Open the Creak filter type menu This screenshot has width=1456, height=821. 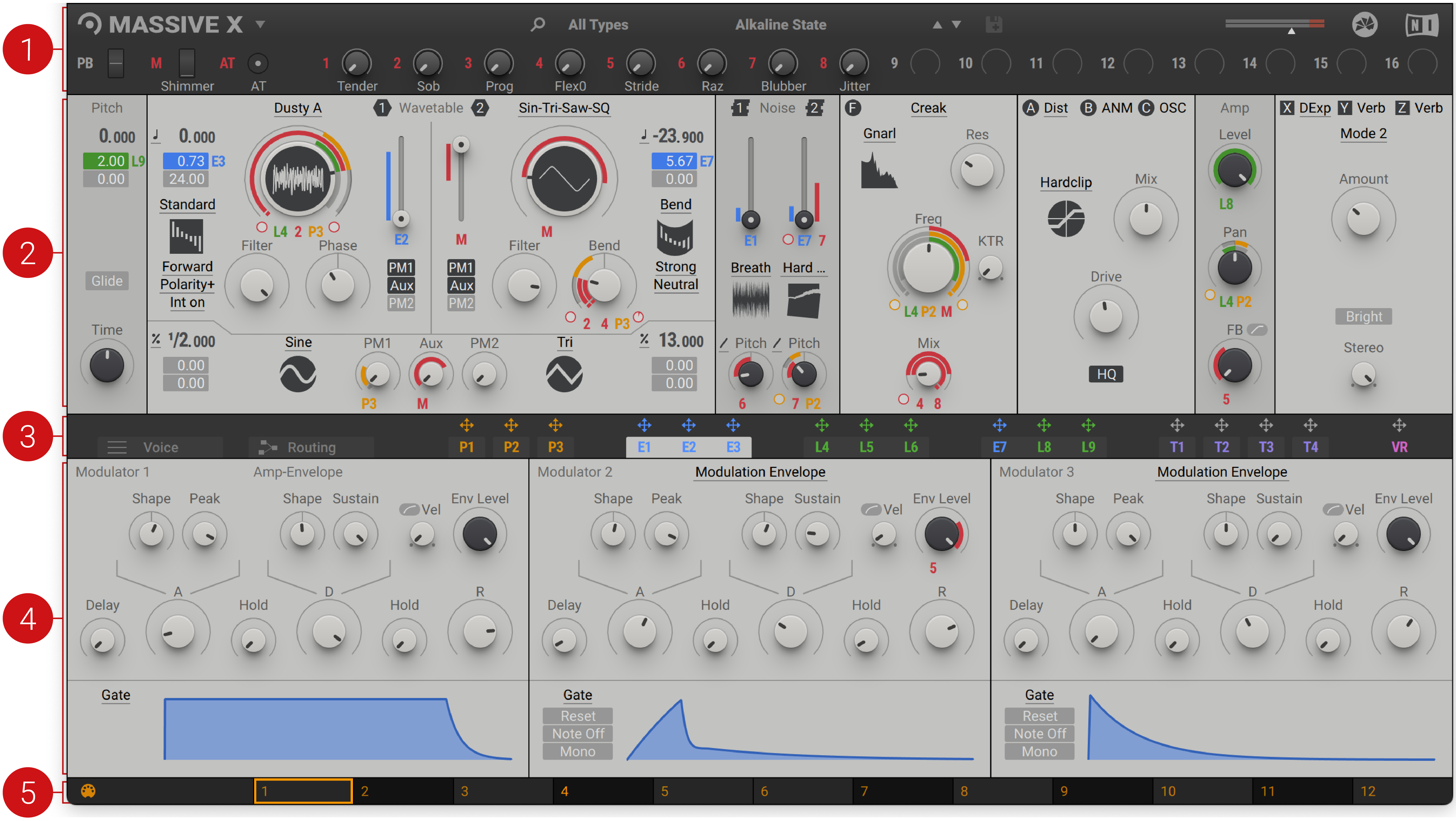[928, 108]
